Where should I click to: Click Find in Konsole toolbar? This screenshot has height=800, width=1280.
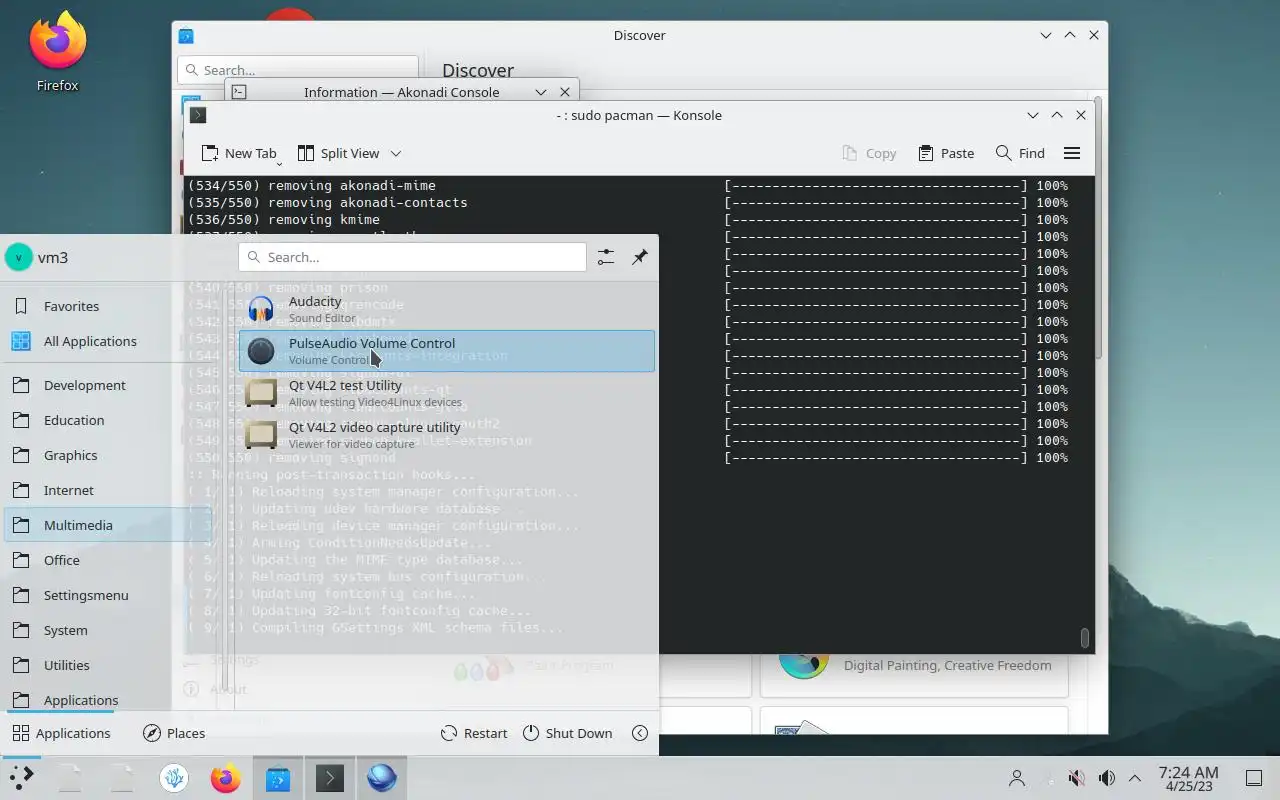[x=1020, y=153]
